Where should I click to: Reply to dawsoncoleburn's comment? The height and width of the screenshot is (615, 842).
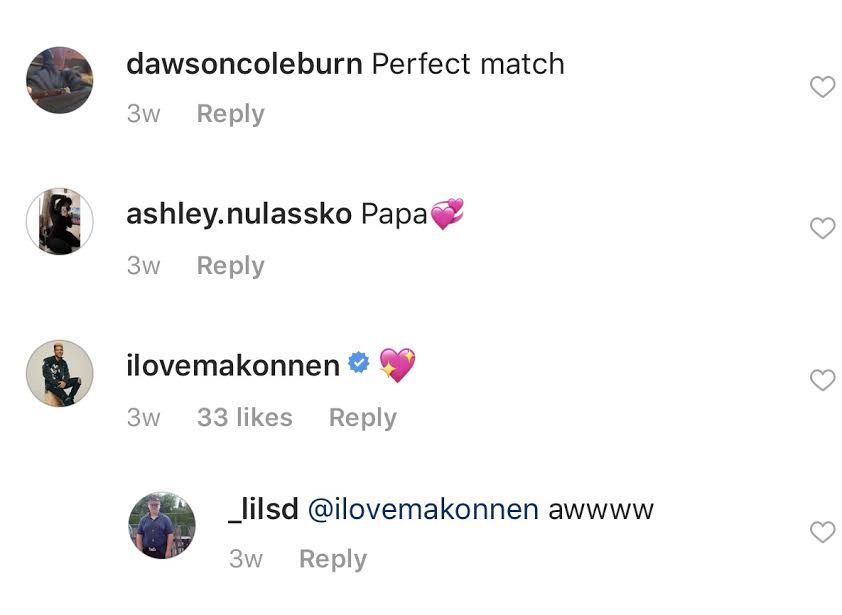click(230, 114)
